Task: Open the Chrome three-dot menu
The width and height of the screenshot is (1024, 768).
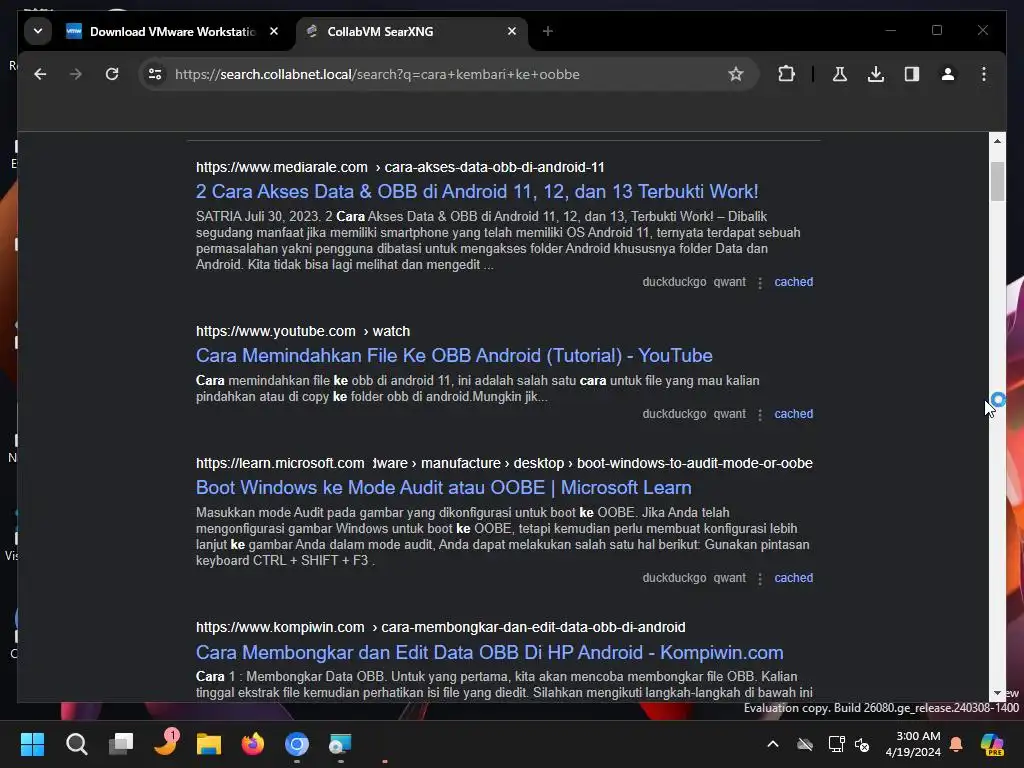Action: 984,74
